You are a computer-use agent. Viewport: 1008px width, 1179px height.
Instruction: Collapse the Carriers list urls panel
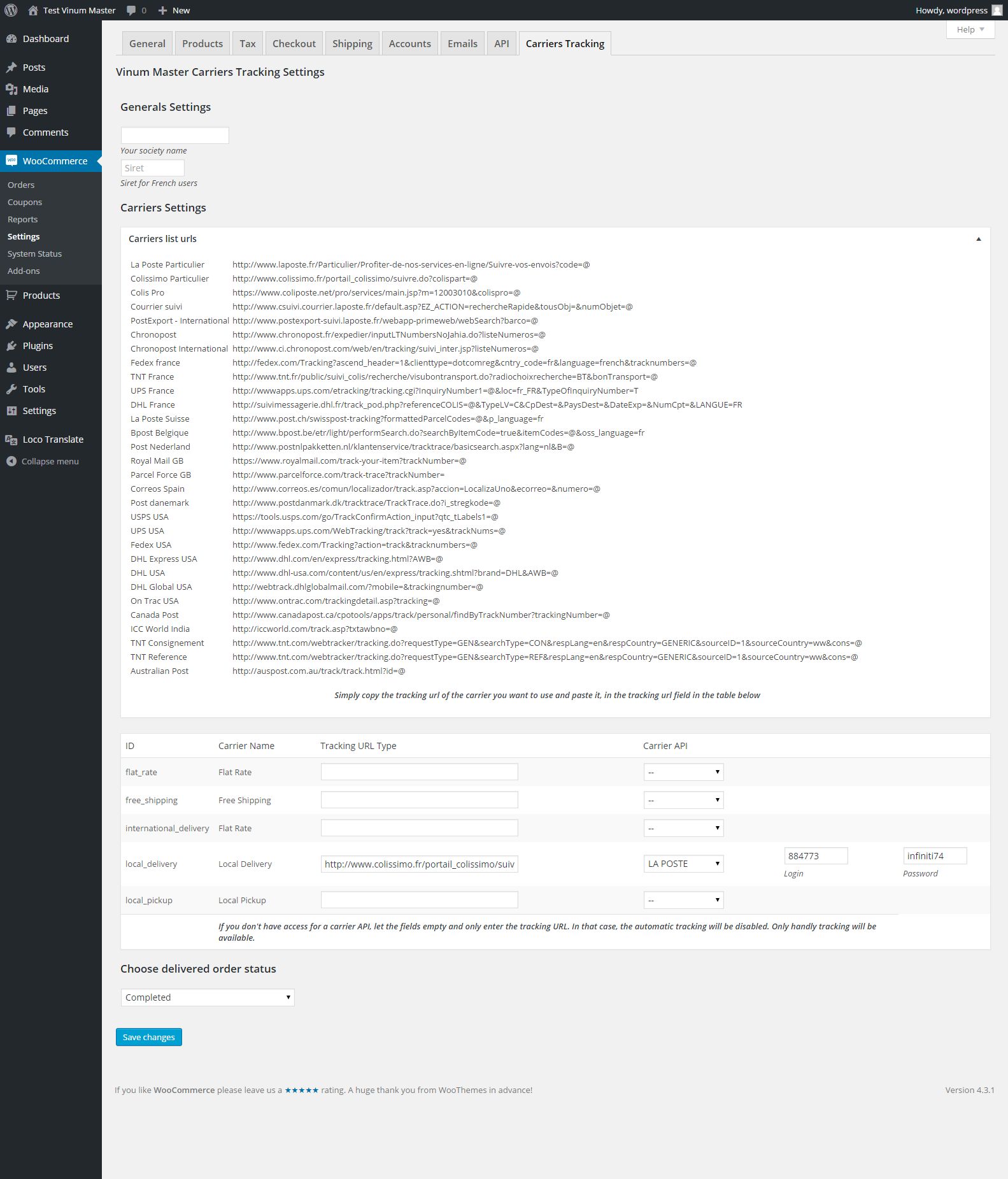point(979,239)
